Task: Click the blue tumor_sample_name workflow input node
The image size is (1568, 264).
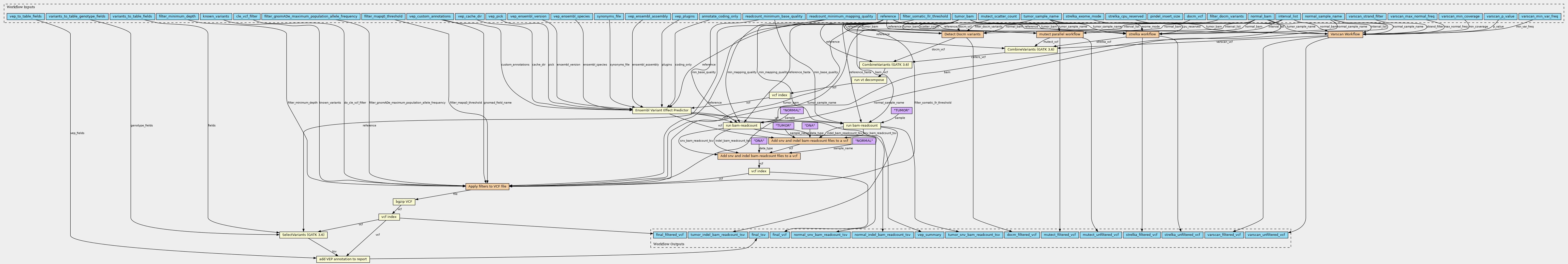Action: coord(1041,16)
